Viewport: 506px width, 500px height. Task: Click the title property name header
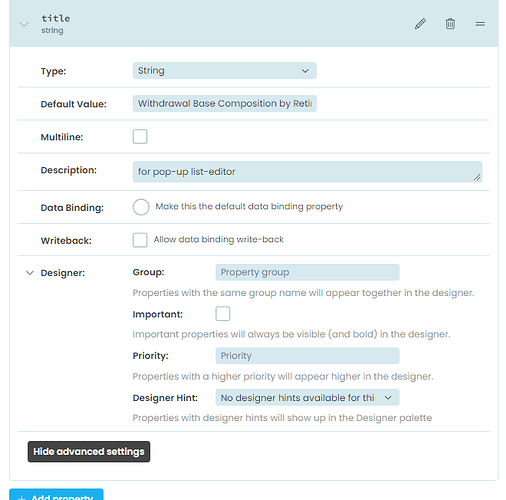tap(56, 18)
